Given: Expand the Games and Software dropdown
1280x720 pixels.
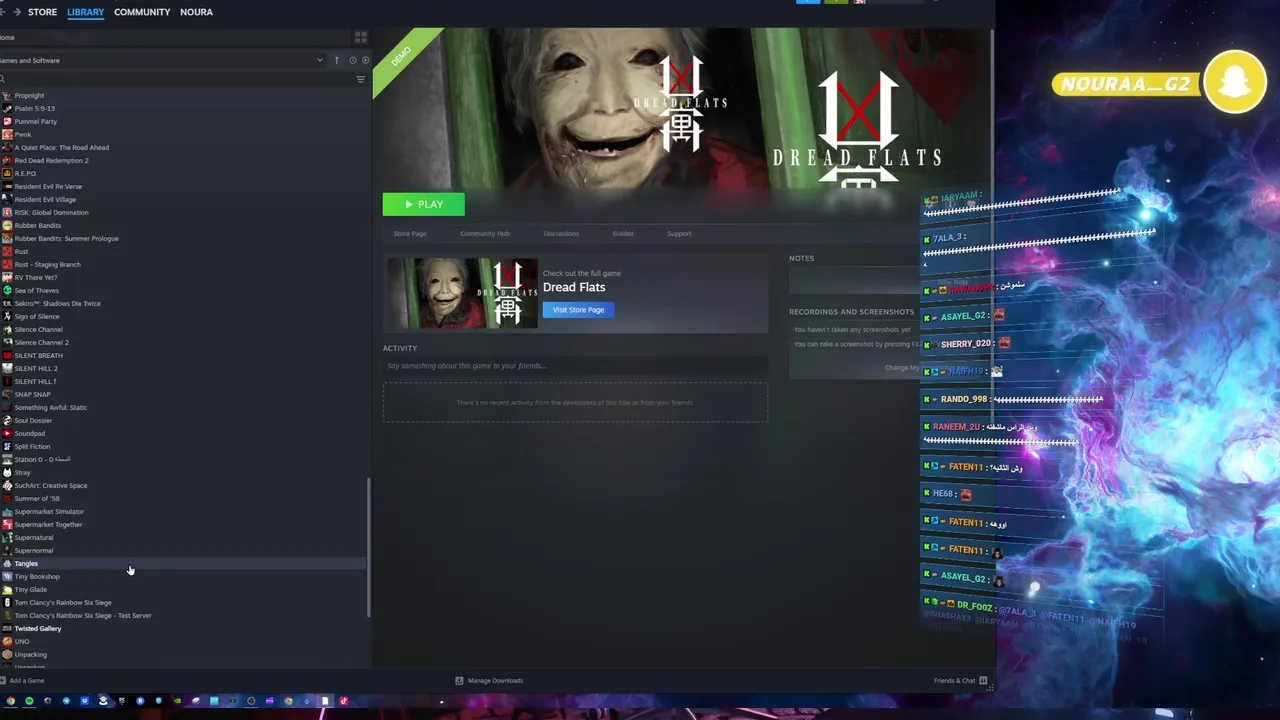Looking at the screenshot, I should tap(320, 60).
